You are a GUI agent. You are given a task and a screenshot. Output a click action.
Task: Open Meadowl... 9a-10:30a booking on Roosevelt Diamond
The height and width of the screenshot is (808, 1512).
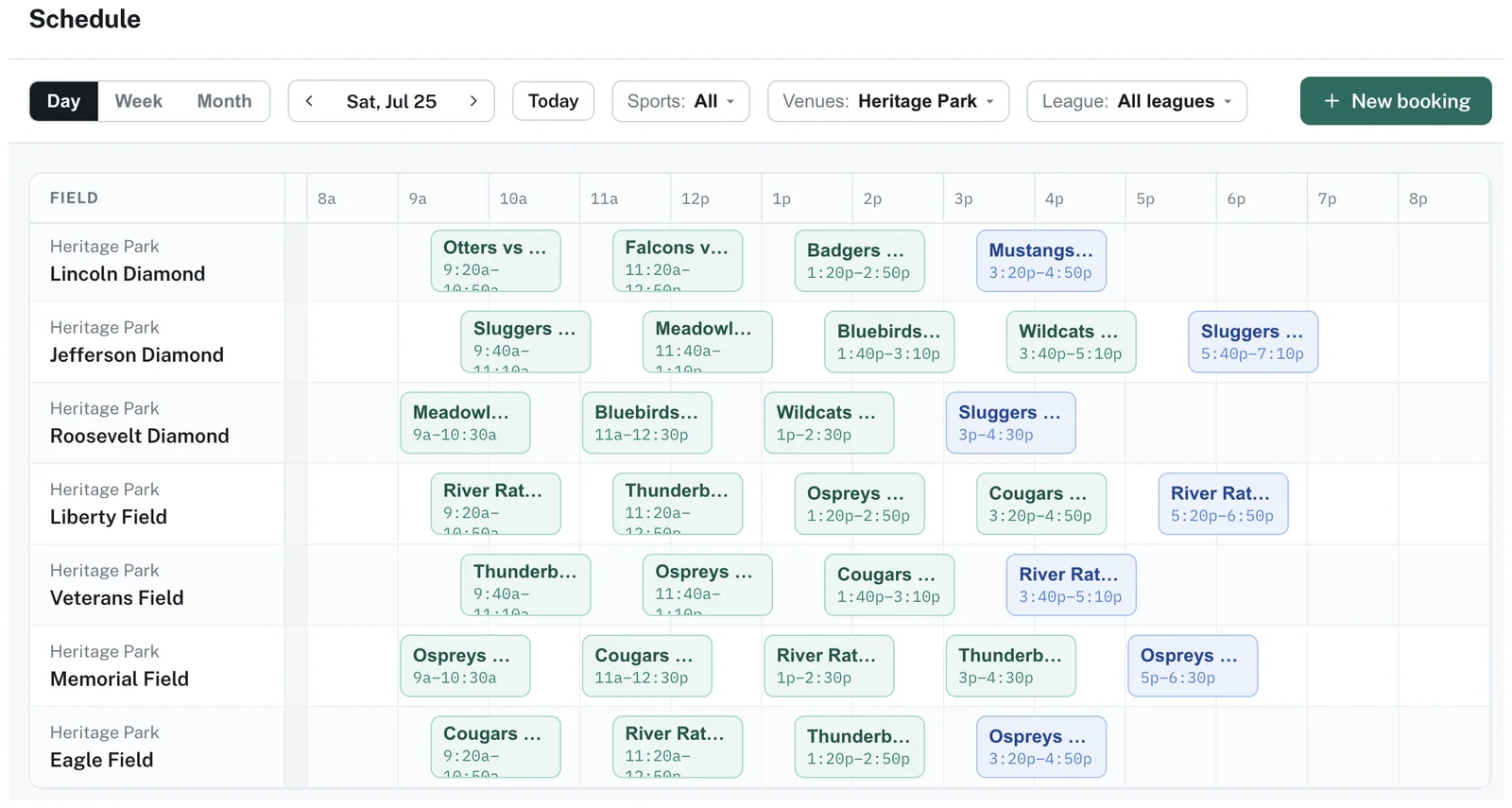click(465, 423)
